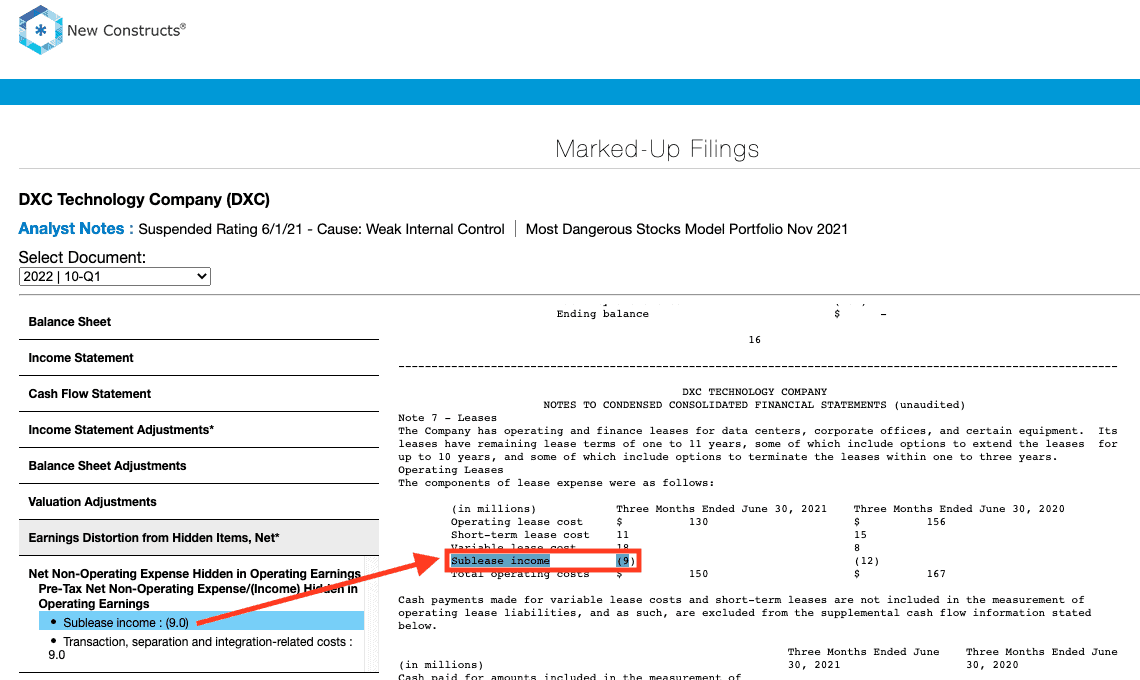The height and width of the screenshot is (680, 1140).
Task: Click the NOTES TO CONDENSED CONSOLIDATED FINANCIAL STATEMENTS heading
Action: tap(754, 404)
